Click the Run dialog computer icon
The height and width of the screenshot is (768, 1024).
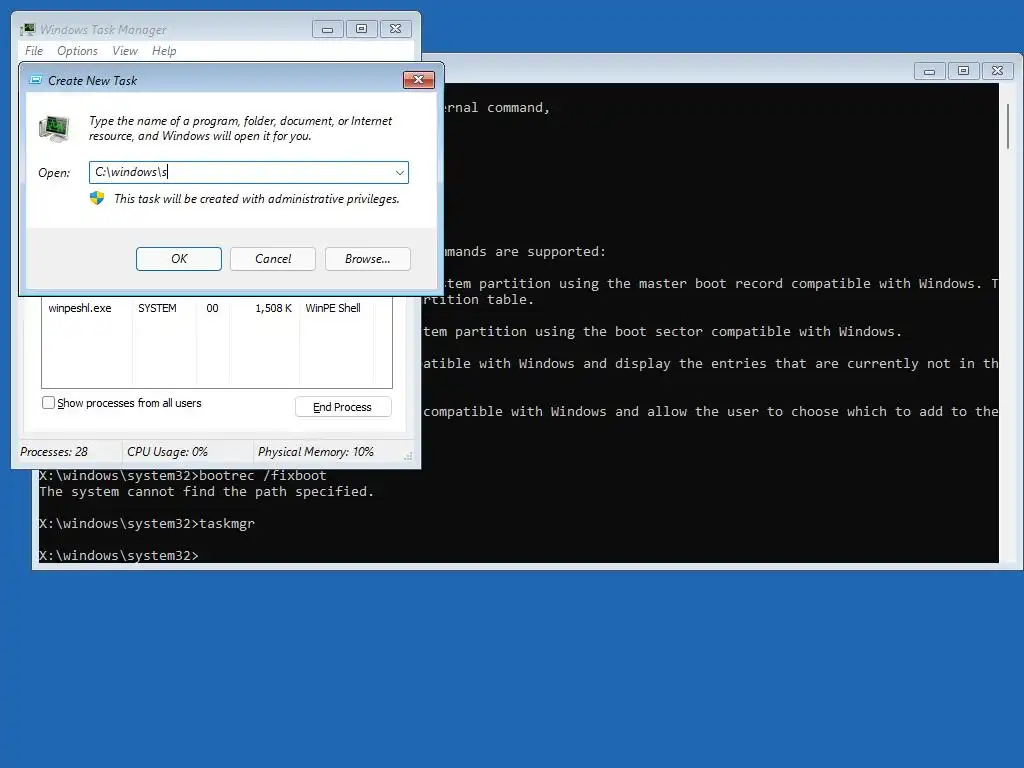(54, 128)
